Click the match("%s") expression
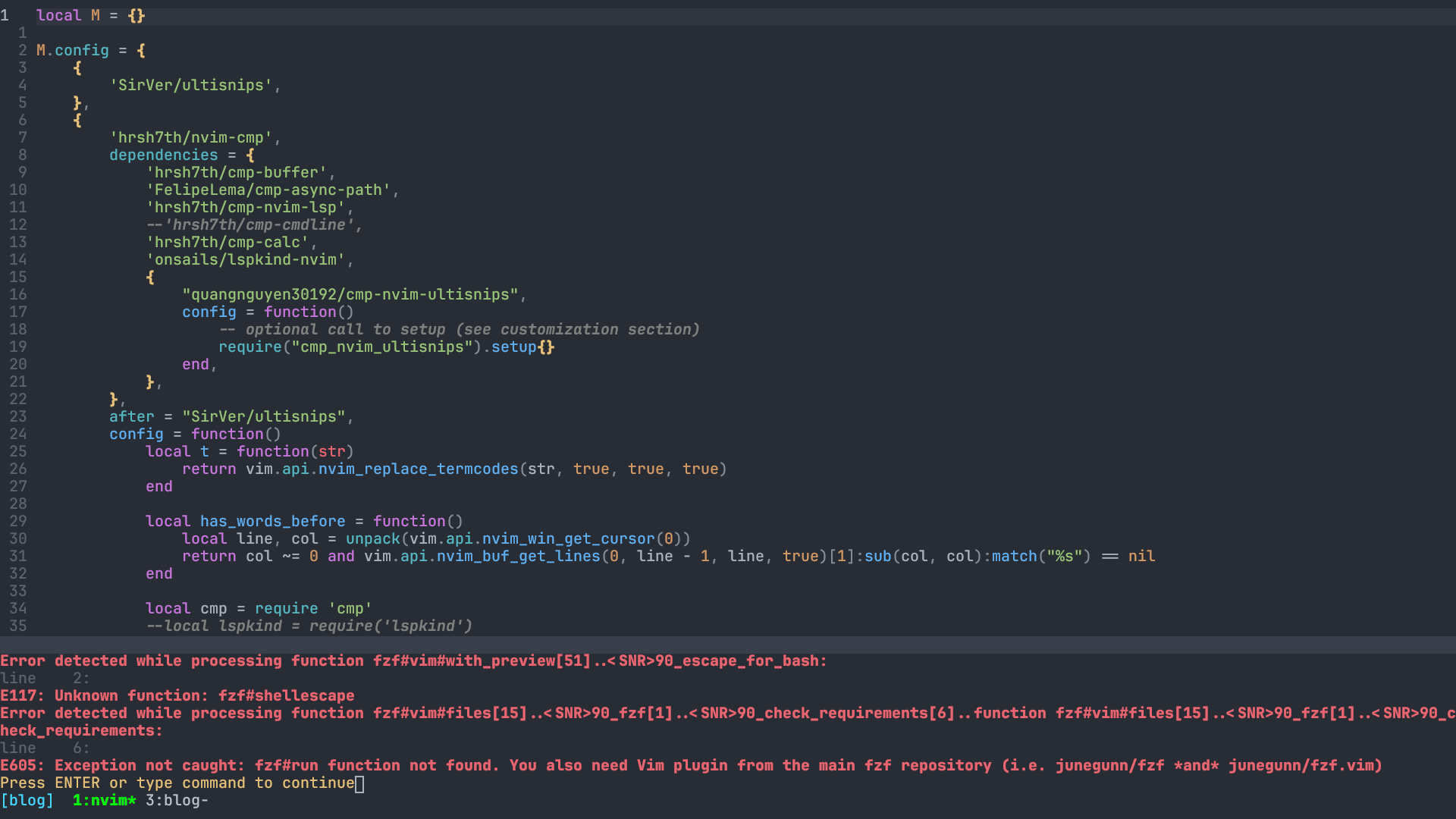This screenshot has width=1456, height=819. (x=1042, y=556)
